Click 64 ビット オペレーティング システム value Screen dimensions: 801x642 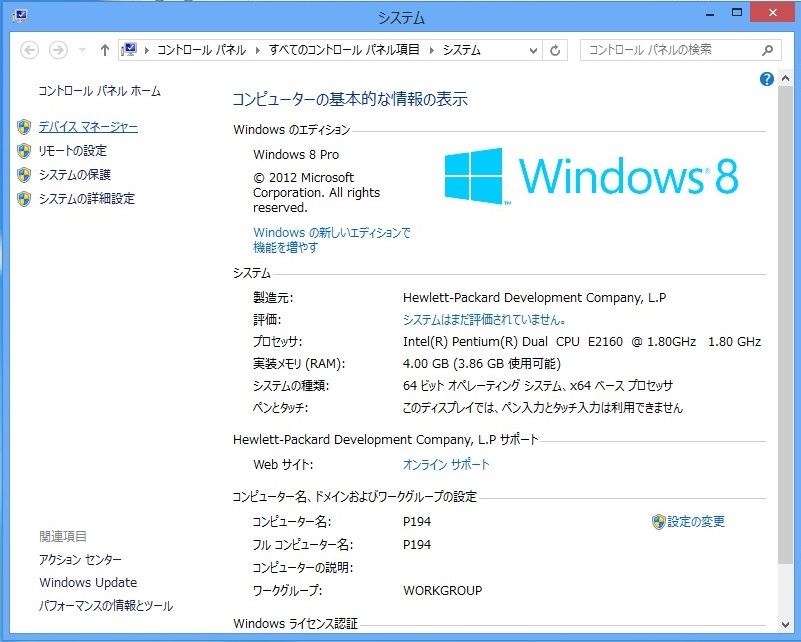click(x=537, y=386)
